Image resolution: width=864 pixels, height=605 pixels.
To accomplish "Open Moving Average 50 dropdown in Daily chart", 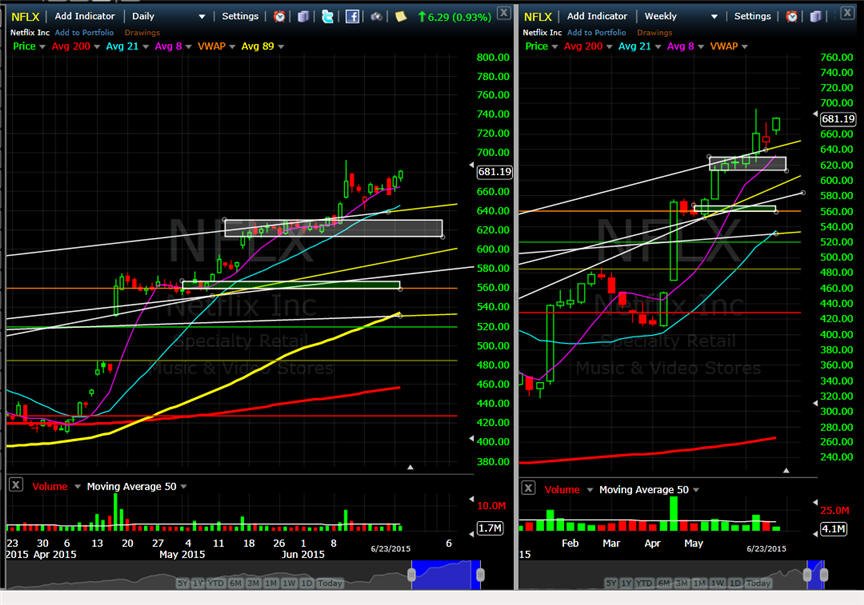I will tap(183, 487).
